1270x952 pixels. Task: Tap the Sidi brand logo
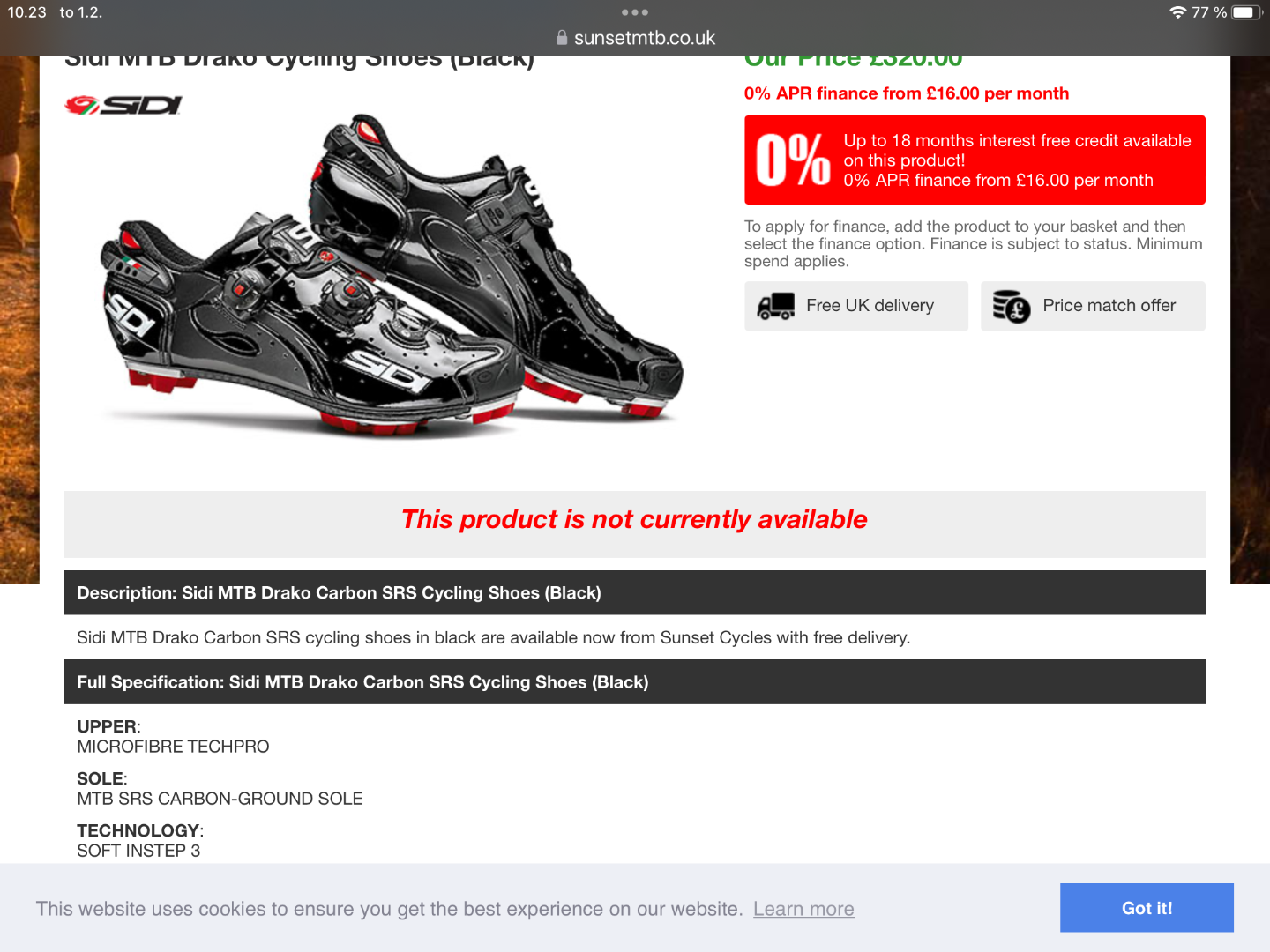point(123,106)
